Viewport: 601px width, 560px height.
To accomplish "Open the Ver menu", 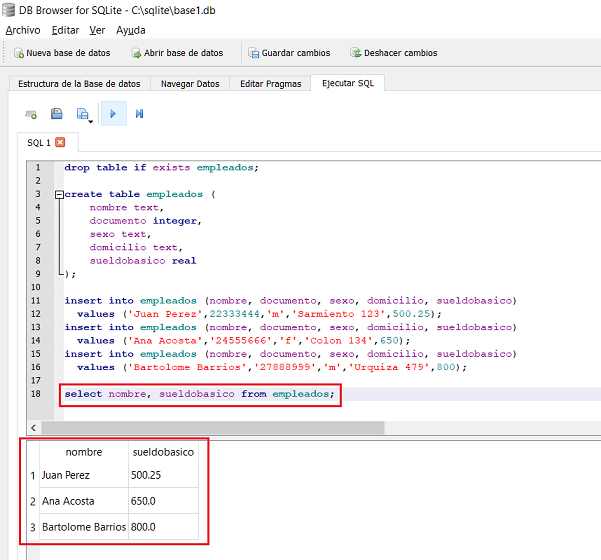I will [x=97, y=30].
